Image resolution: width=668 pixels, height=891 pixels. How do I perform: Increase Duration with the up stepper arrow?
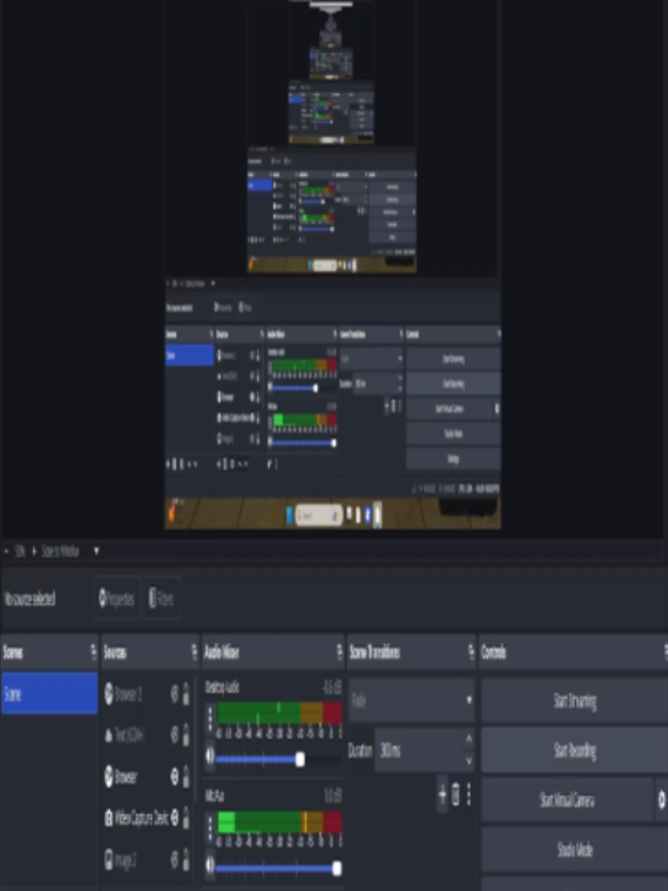469,739
